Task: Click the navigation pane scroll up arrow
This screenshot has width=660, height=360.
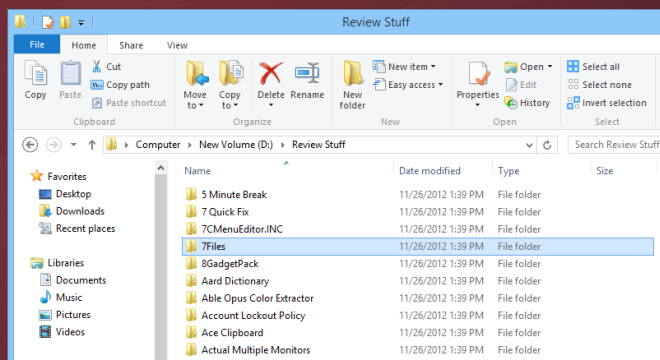Action: [161, 168]
